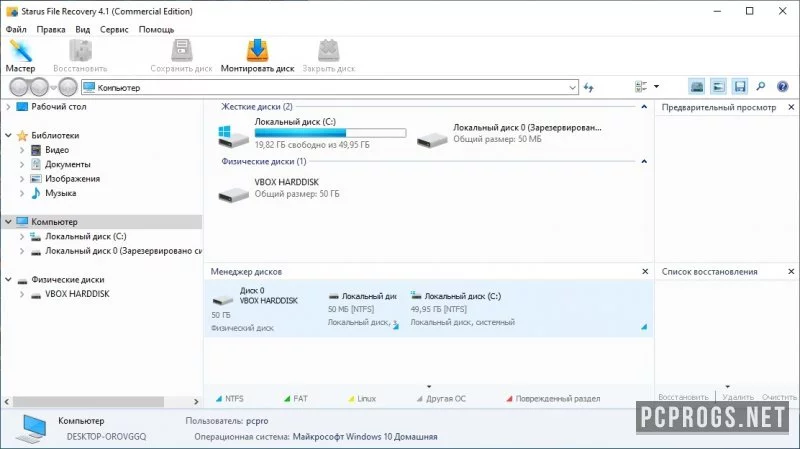Click Очистить in recovery list panel
The width and height of the screenshot is (800, 449).
point(779,397)
